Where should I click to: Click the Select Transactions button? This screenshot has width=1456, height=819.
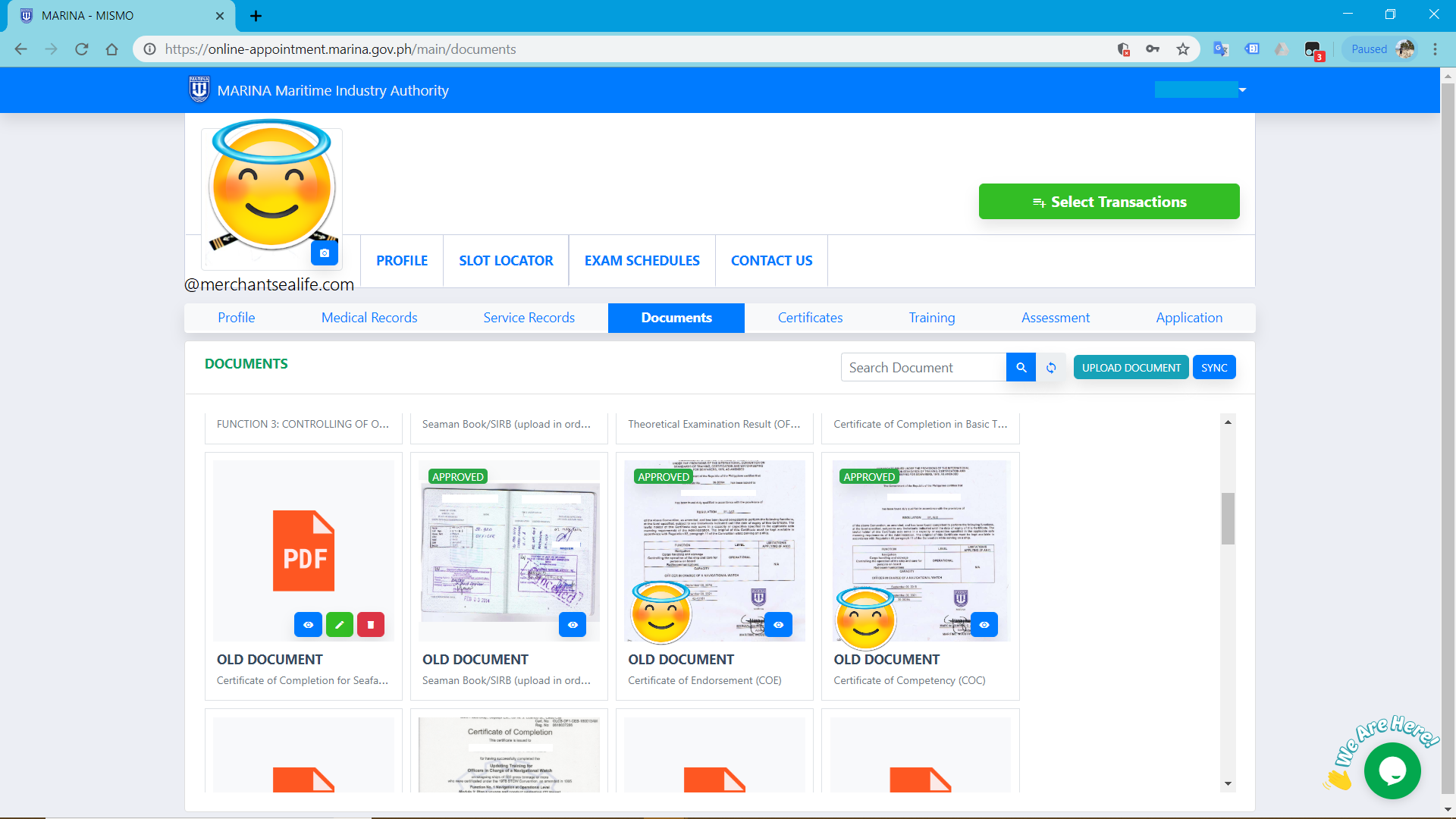pyautogui.click(x=1109, y=202)
